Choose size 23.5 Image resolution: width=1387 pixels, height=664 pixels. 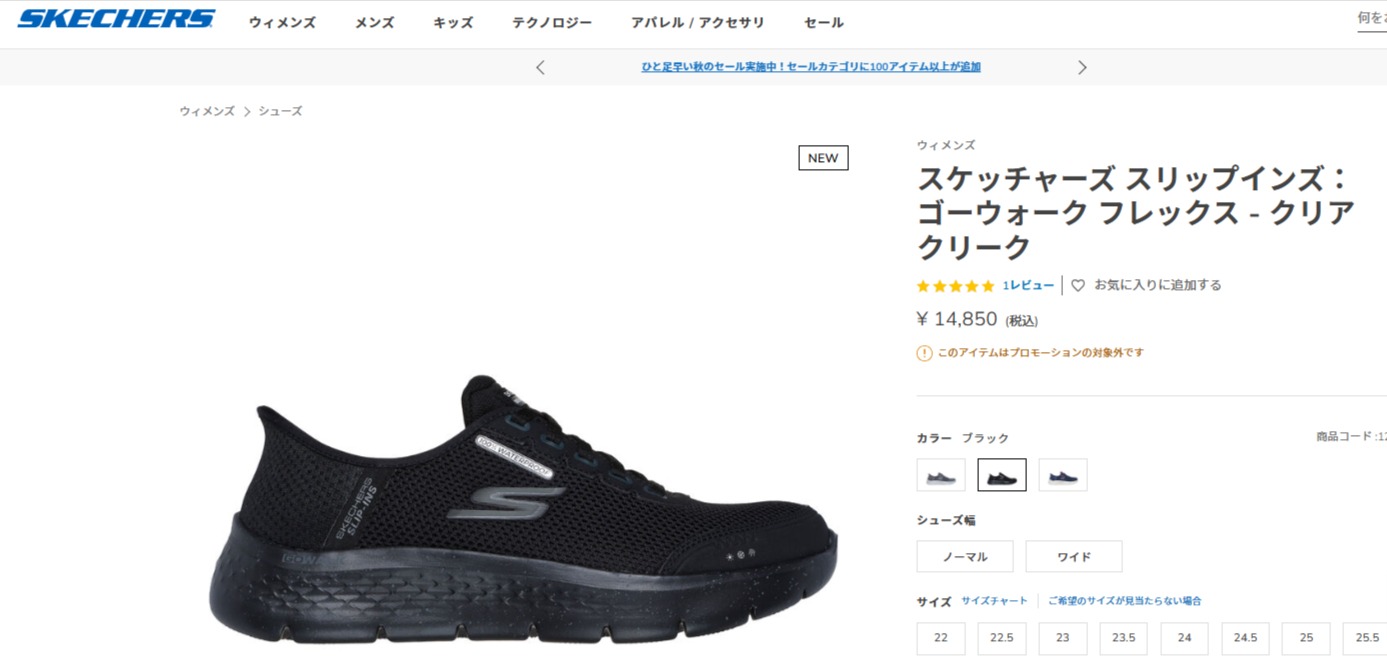tap(1124, 638)
